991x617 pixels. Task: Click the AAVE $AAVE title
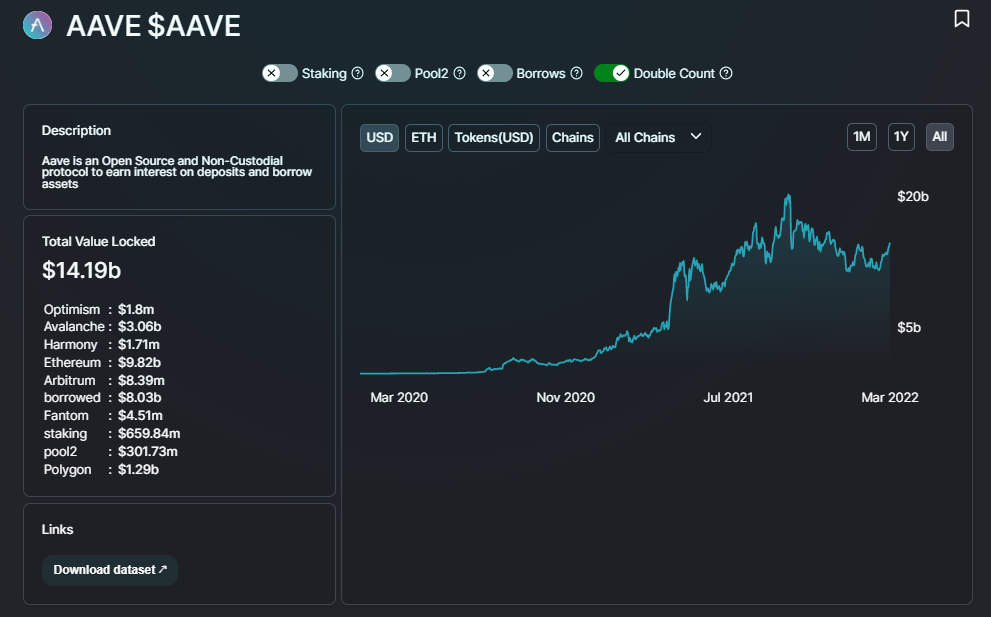pos(154,26)
